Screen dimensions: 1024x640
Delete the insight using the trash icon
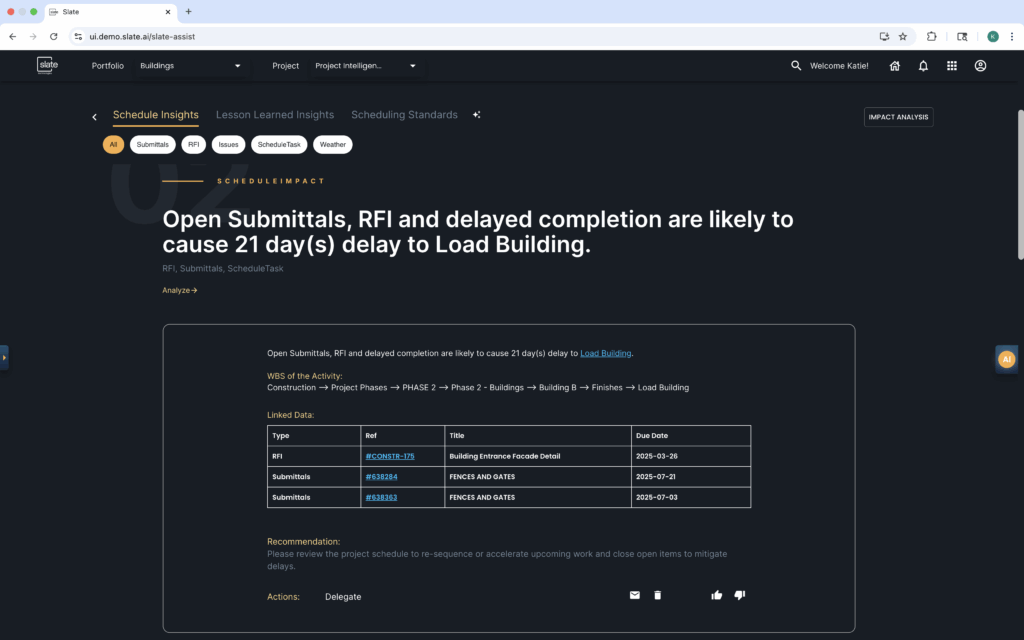click(657, 594)
